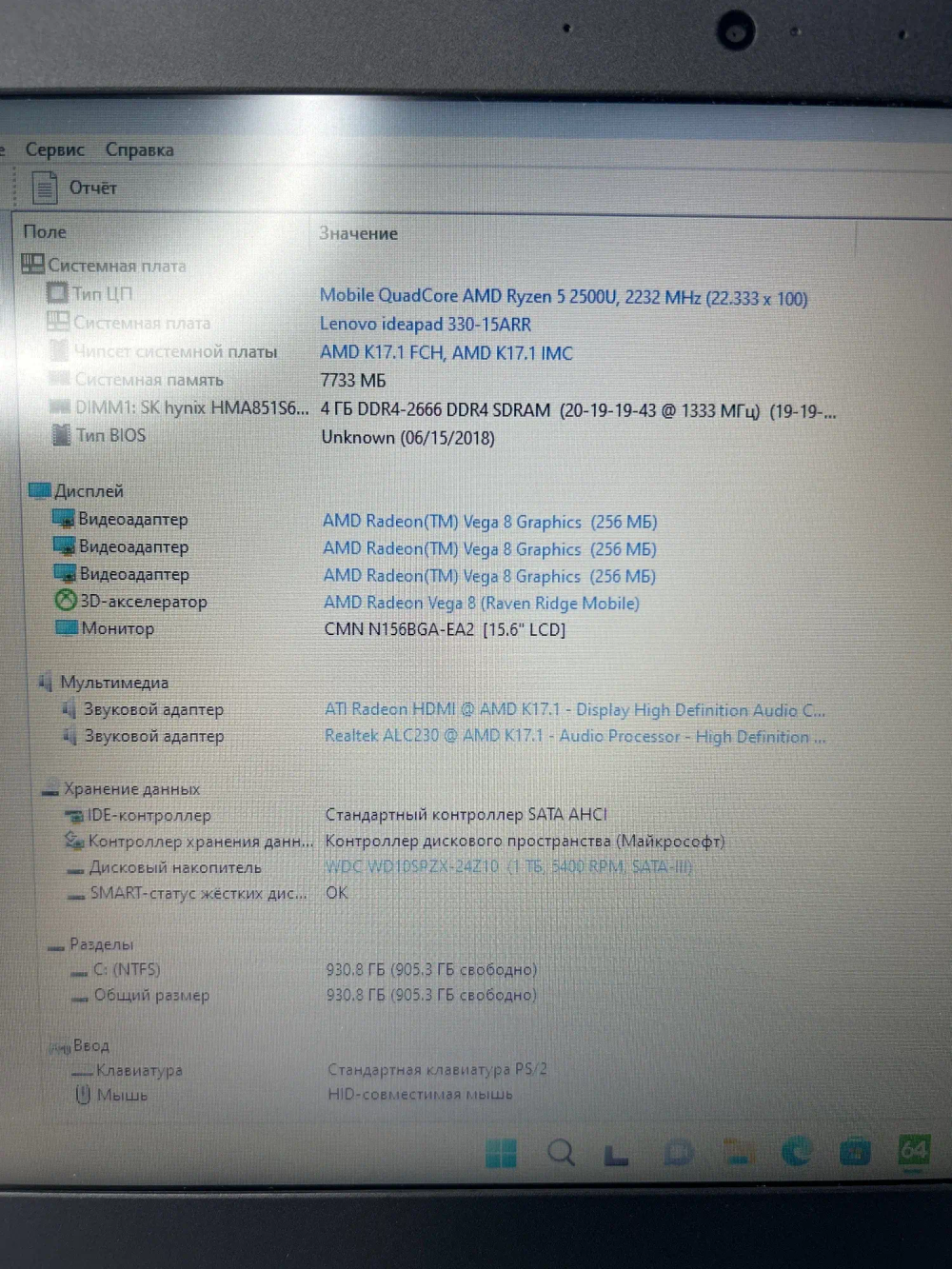Open the WDC WD10SPZX disk drive link
The height and width of the screenshot is (1269, 952).
coord(509,866)
